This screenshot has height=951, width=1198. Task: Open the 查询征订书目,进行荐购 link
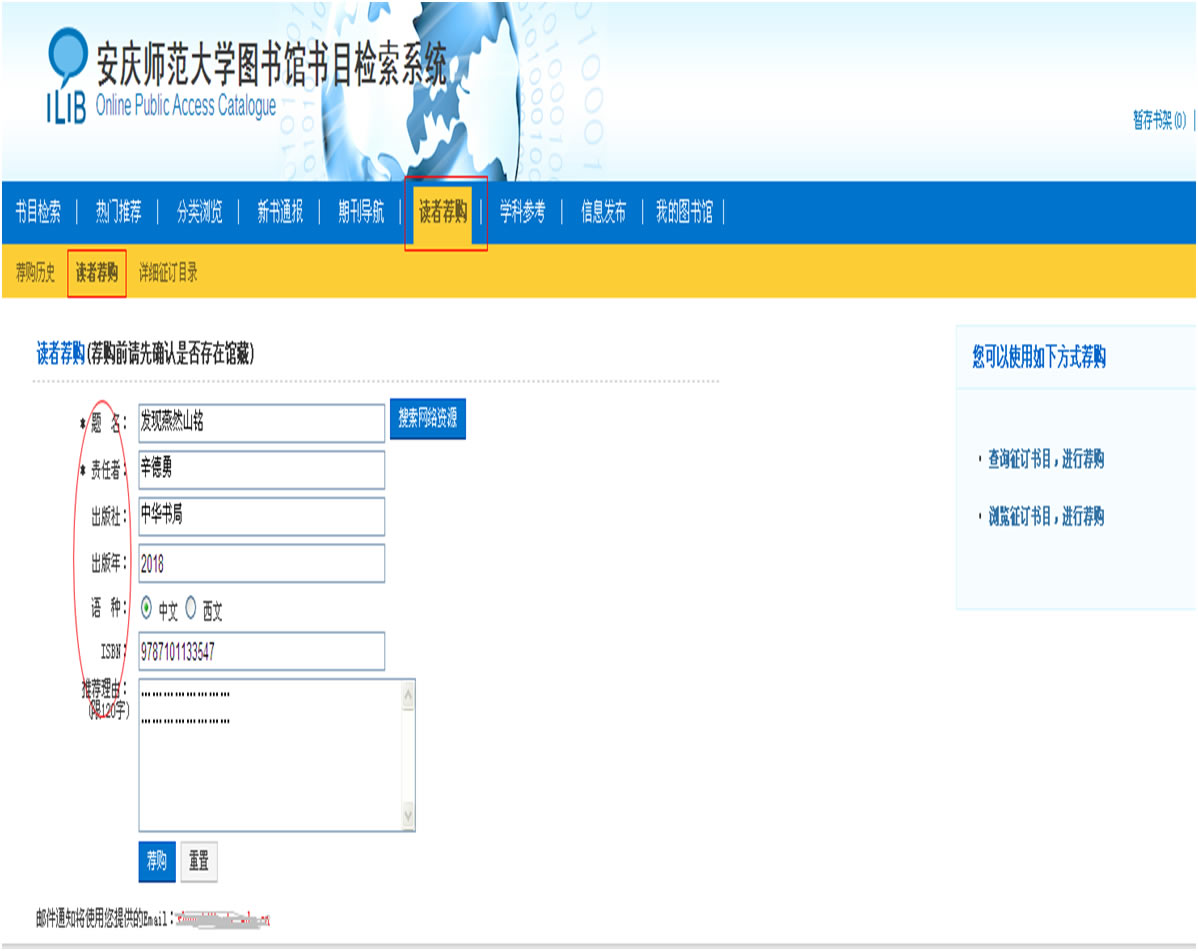[x=1045, y=460]
